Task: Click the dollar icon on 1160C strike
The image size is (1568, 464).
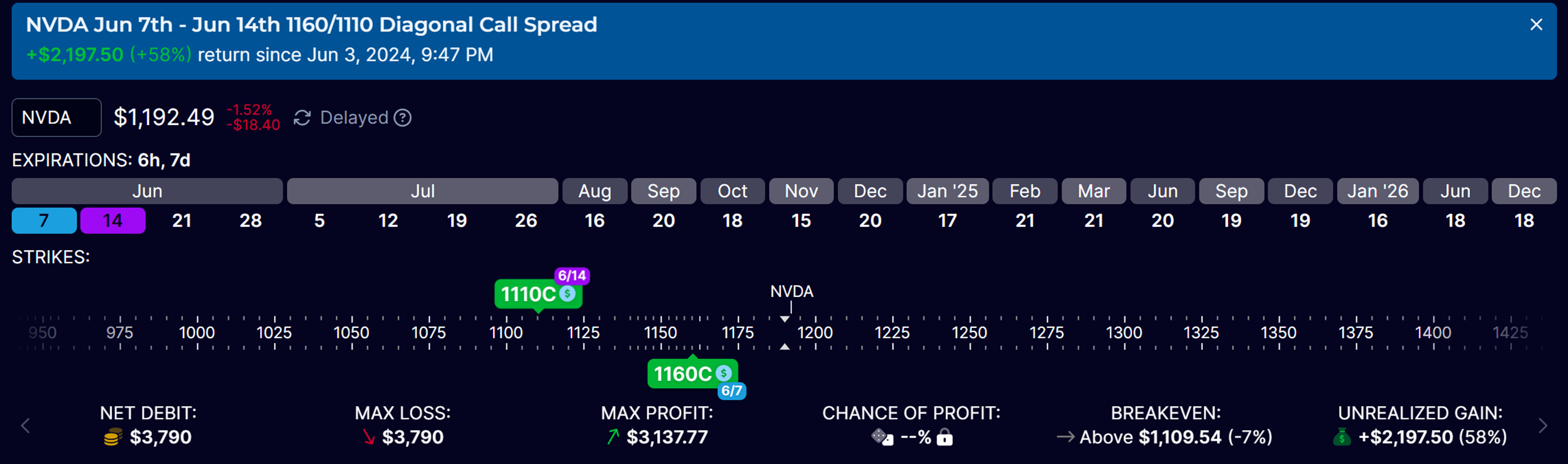Action: [x=724, y=373]
